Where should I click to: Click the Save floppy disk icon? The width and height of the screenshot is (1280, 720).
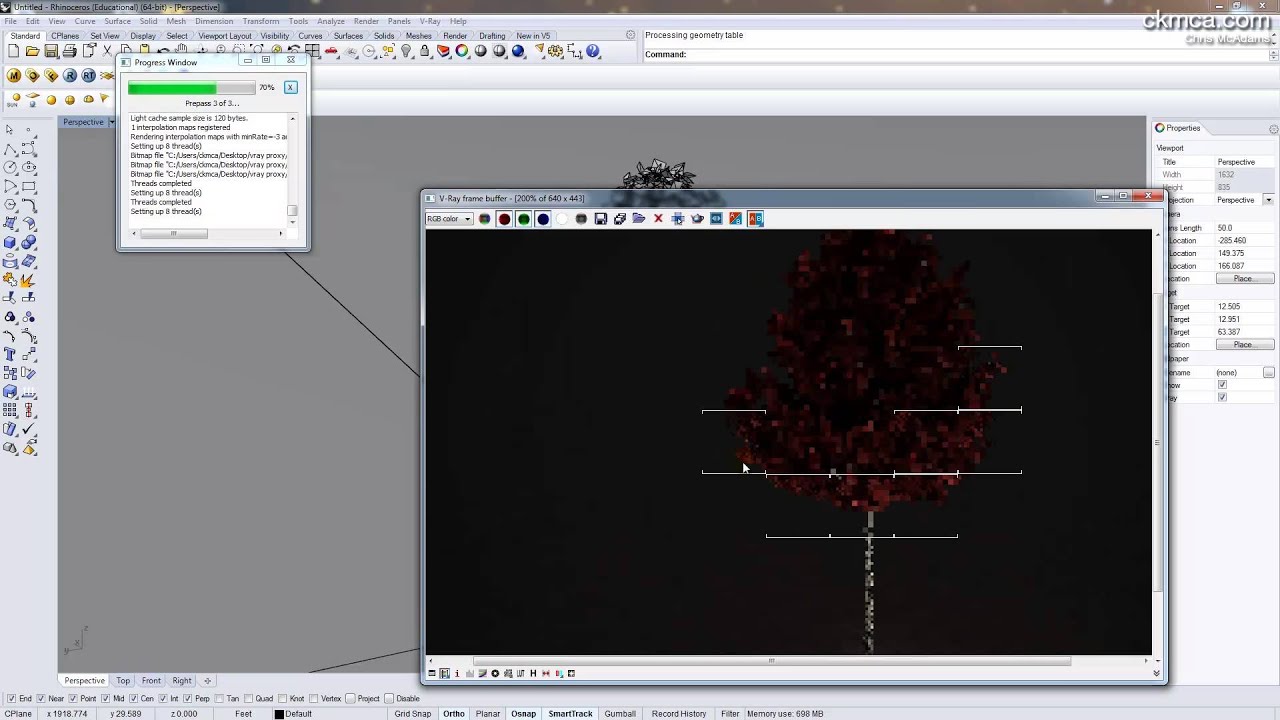point(51,51)
